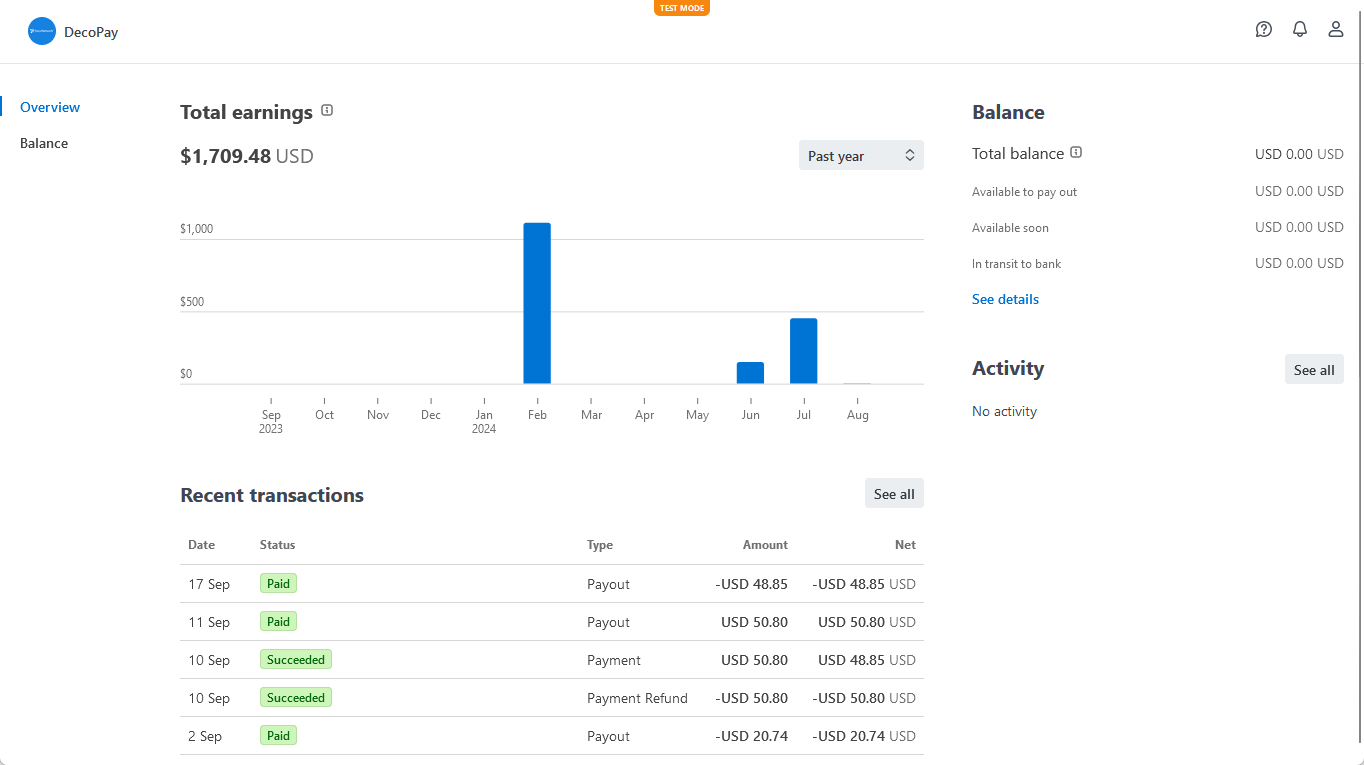The width and height of the screenshot is (1364, 765).
Task: Click the Paid status badge for 17 Sep
Action: (x=278, y=583)
